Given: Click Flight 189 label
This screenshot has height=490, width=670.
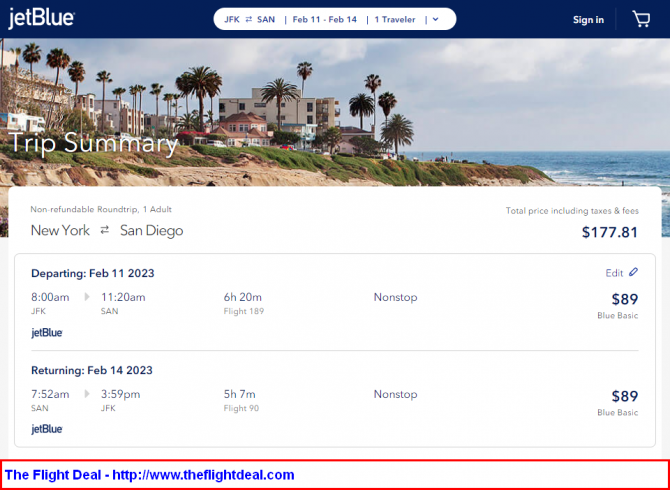Looking at the screenshot, I should pyautogui.click(x=244, y=311).
